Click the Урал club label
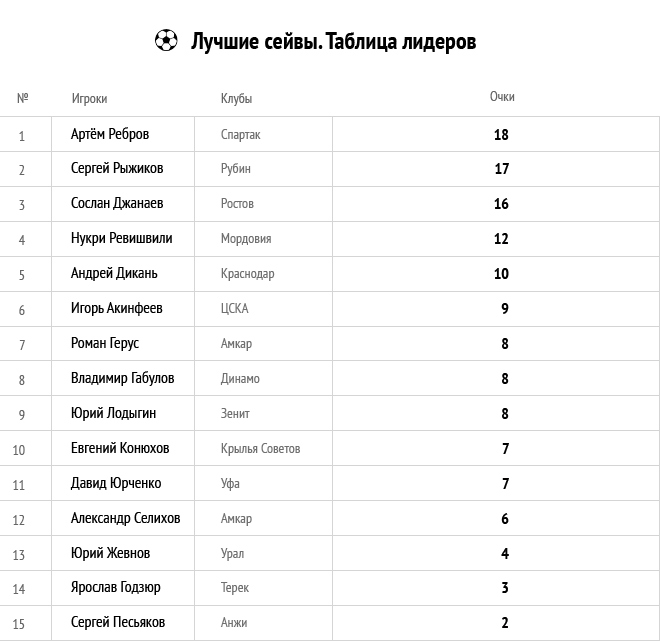The width and height of the screenshot is (660, 641). (x=232, y=553)
